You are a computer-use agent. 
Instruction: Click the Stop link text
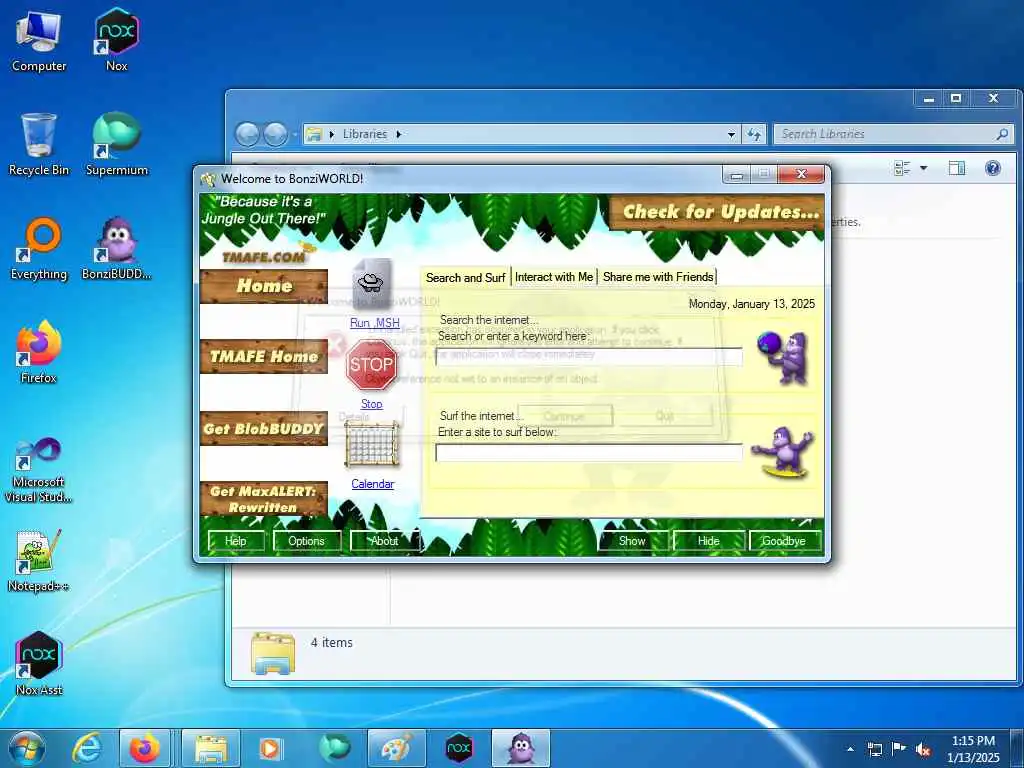pyautogui.click(x=372, y=404)
